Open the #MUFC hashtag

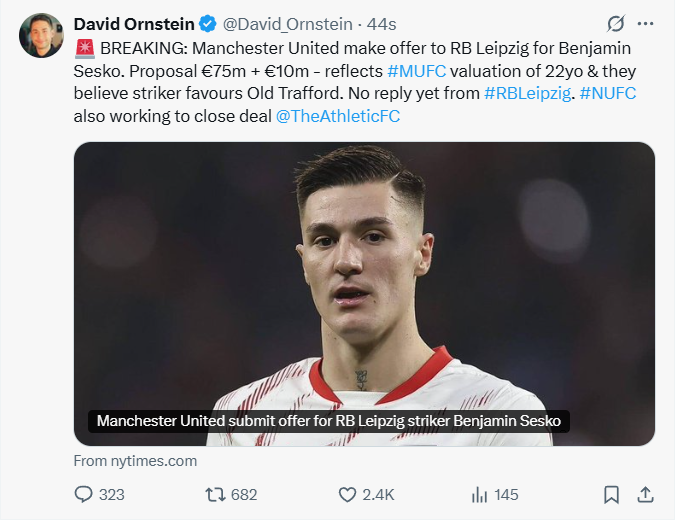click(416, 70)
